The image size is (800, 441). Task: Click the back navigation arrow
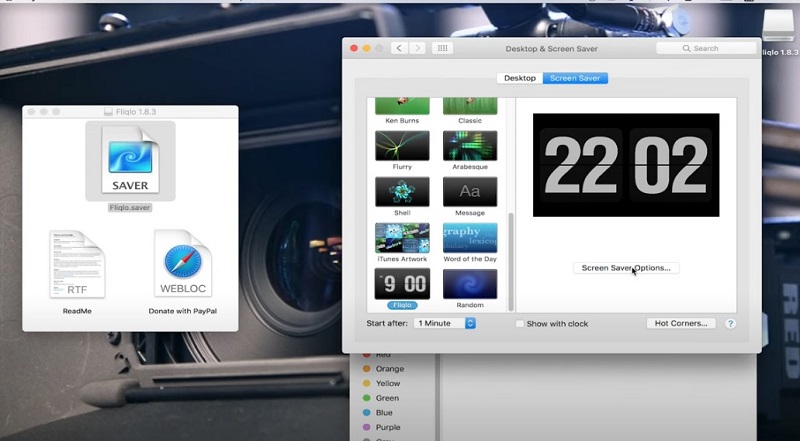click(x=398, y=48)
